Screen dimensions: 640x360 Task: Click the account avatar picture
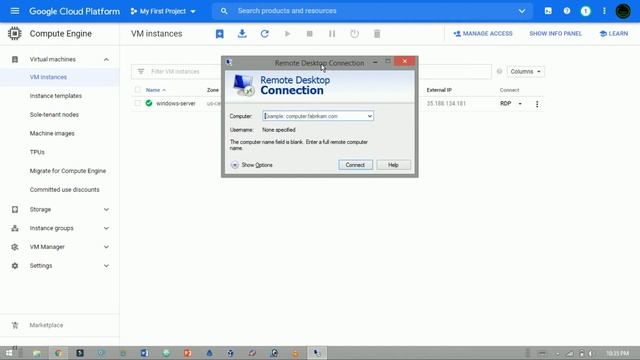click(x=623, y=11)
